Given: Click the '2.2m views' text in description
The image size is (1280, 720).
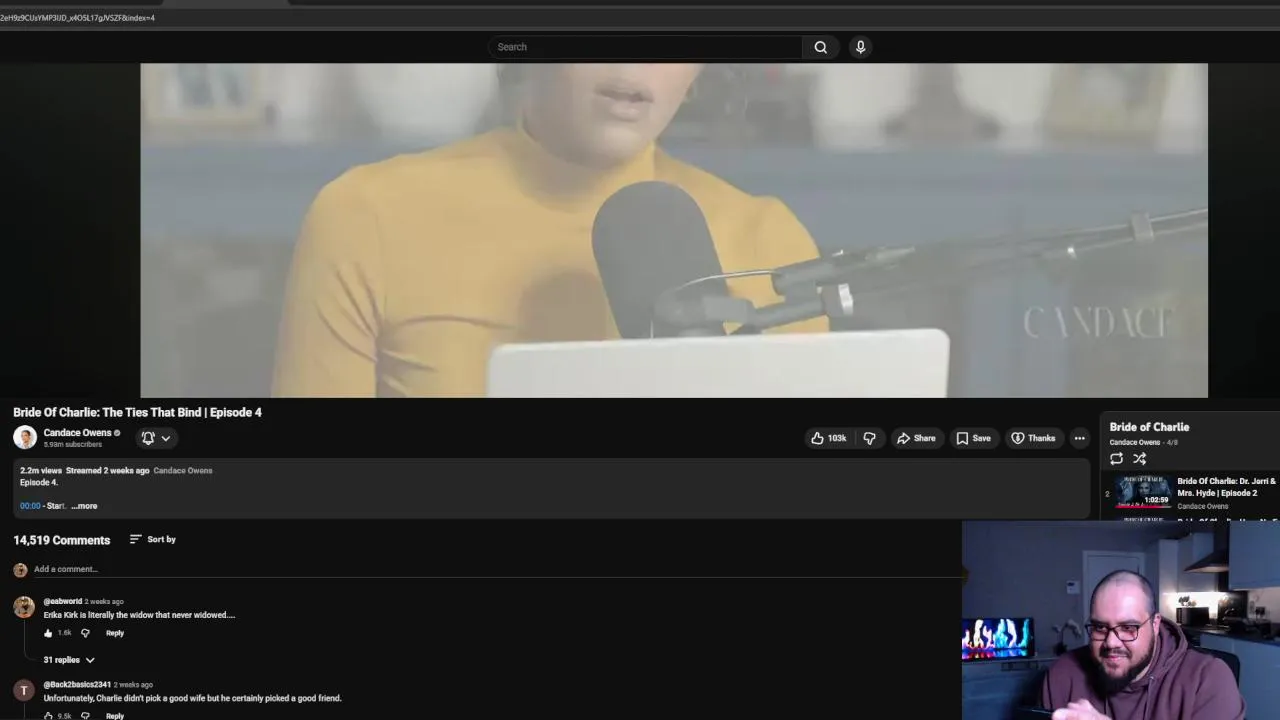Looking at the screenshot, I should pos(41,470).
